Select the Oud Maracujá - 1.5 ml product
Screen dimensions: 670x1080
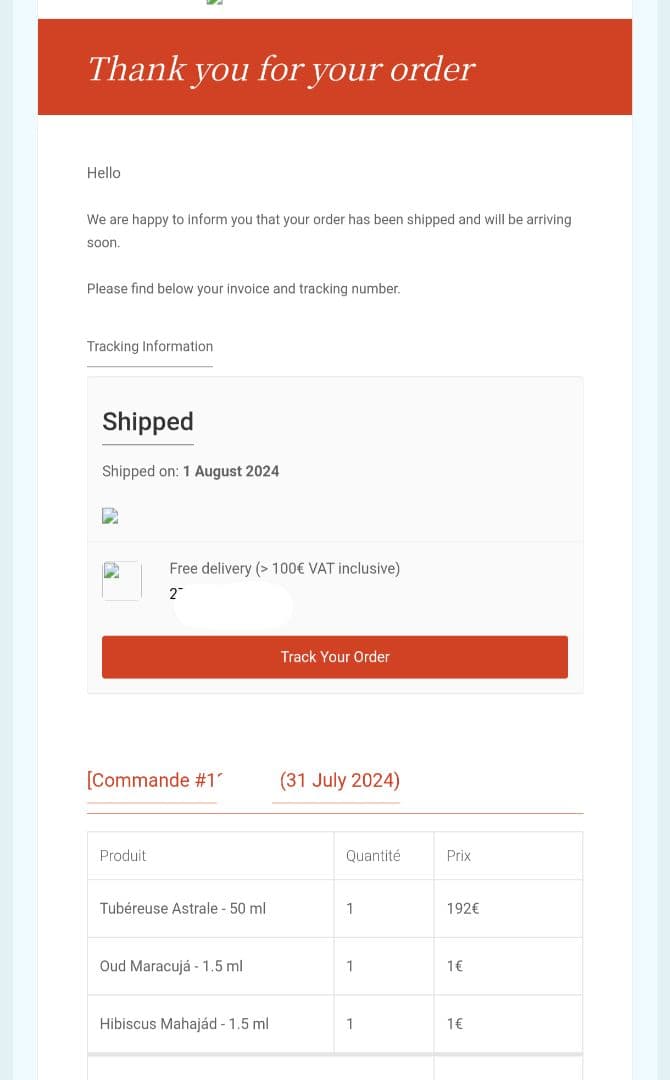click(x=171, y=966)
